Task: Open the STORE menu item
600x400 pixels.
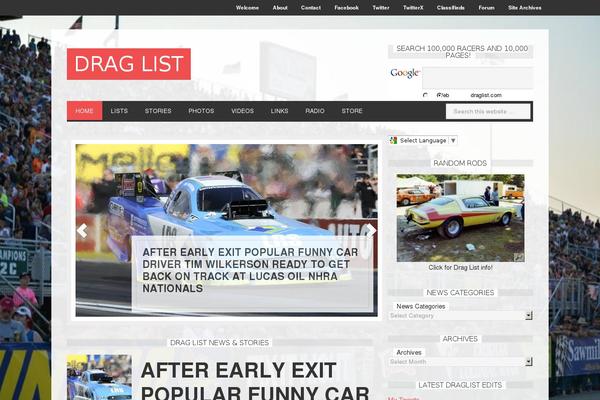Action: [x=352, y=111]
